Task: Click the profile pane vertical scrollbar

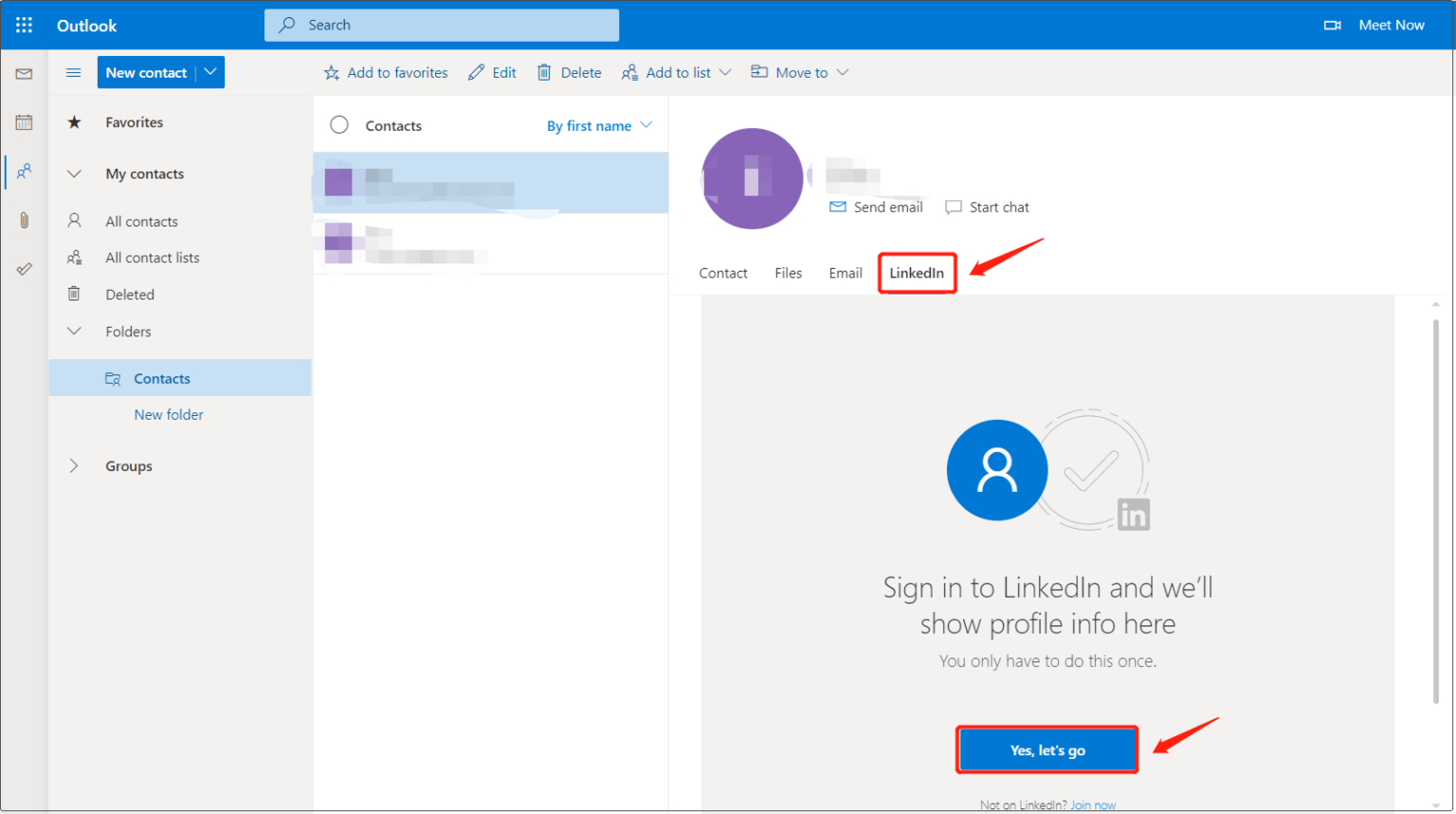Action: [x=1436, y=512]
